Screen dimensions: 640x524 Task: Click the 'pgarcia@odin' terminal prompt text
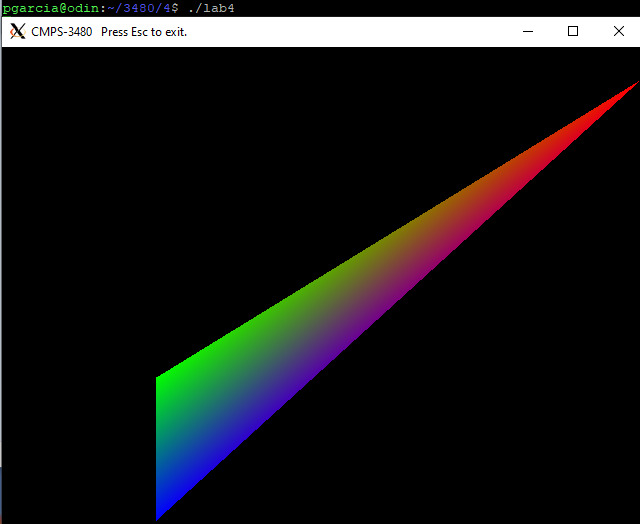point(51,8)
